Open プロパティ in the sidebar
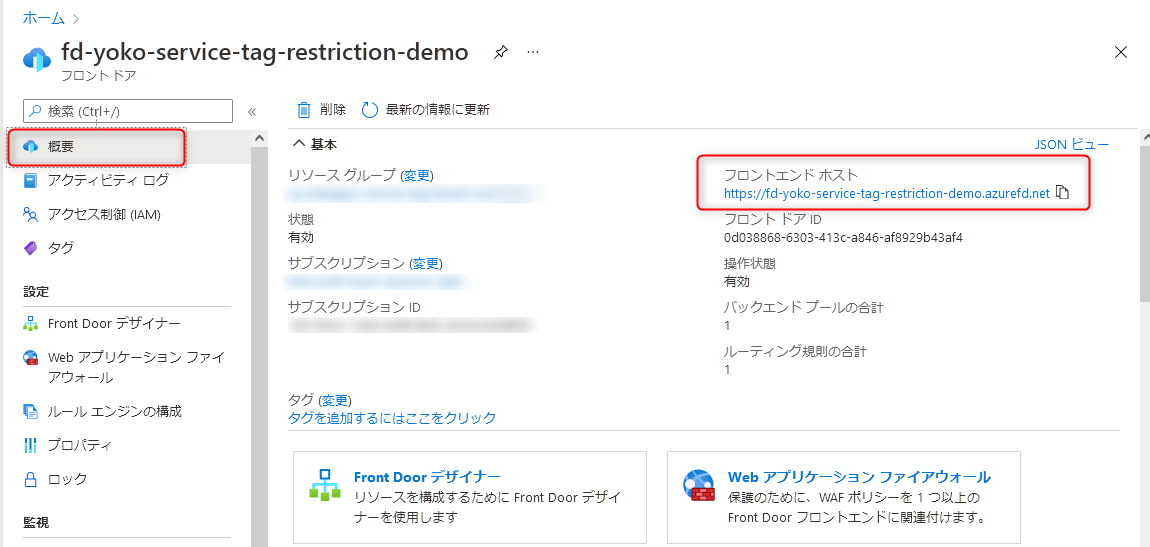 [x=80, y=444]
